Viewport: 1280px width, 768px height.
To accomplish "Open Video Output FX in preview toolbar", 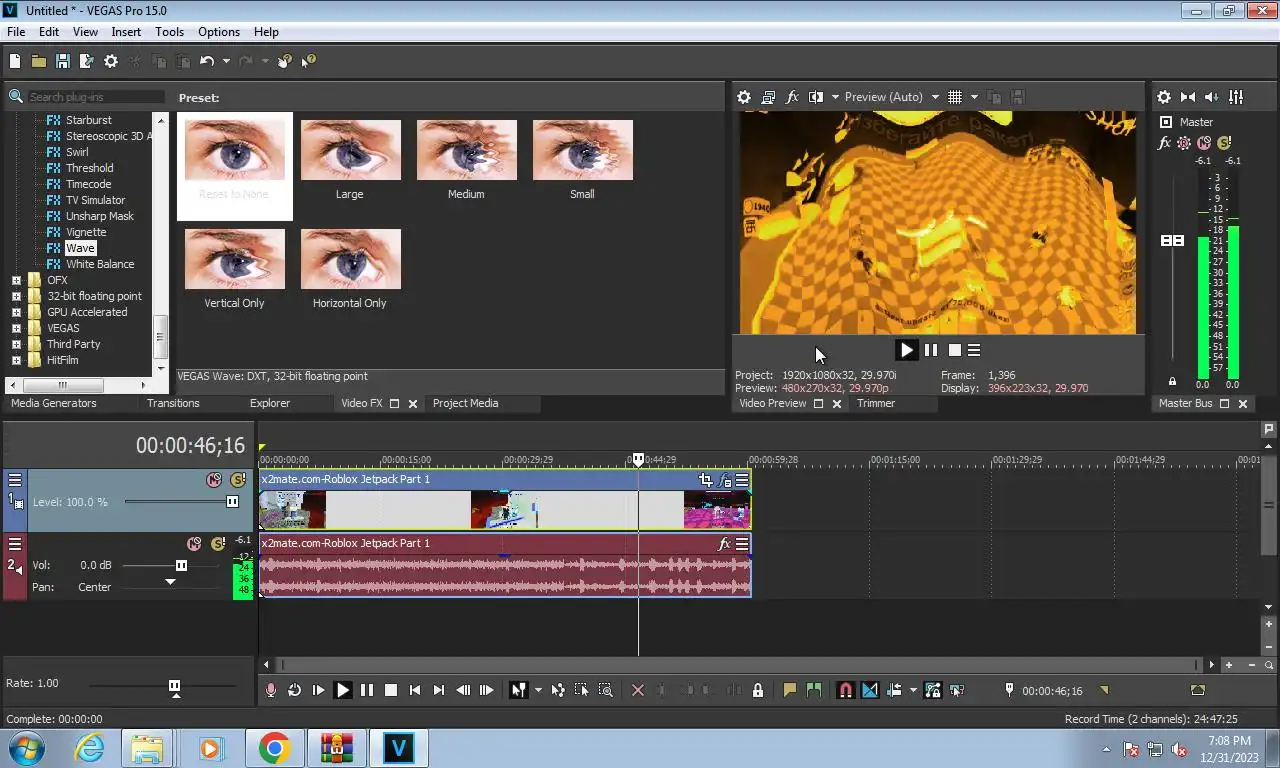I will click(792, 97).
